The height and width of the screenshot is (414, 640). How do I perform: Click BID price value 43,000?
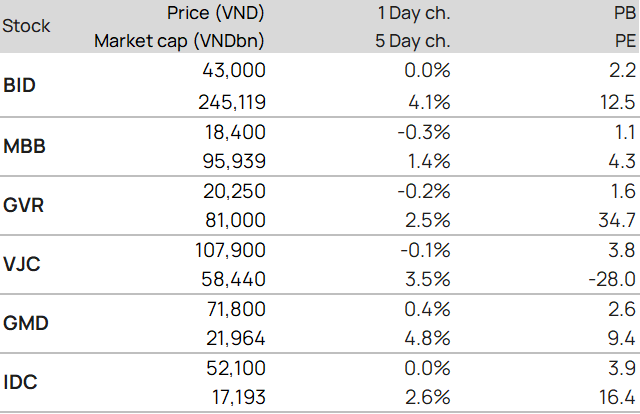pyautogui.click(x=233, y=70)
